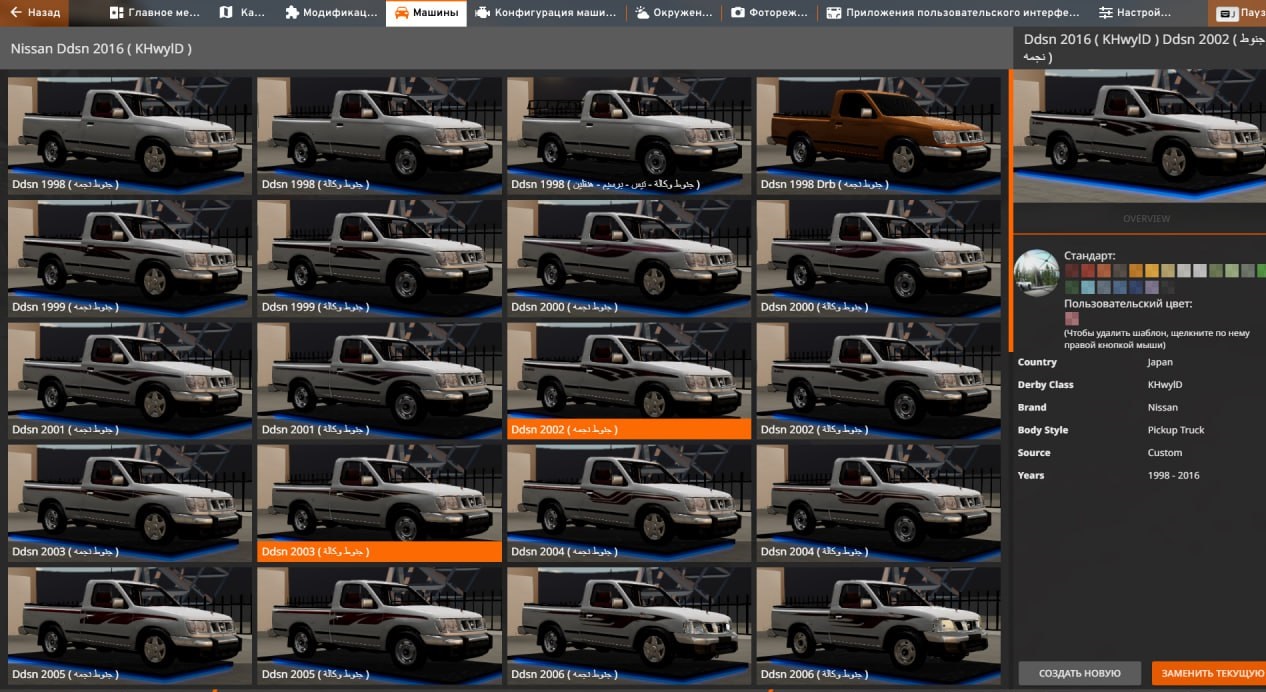Open the weather icon for Окружение

tap(641, 13)
